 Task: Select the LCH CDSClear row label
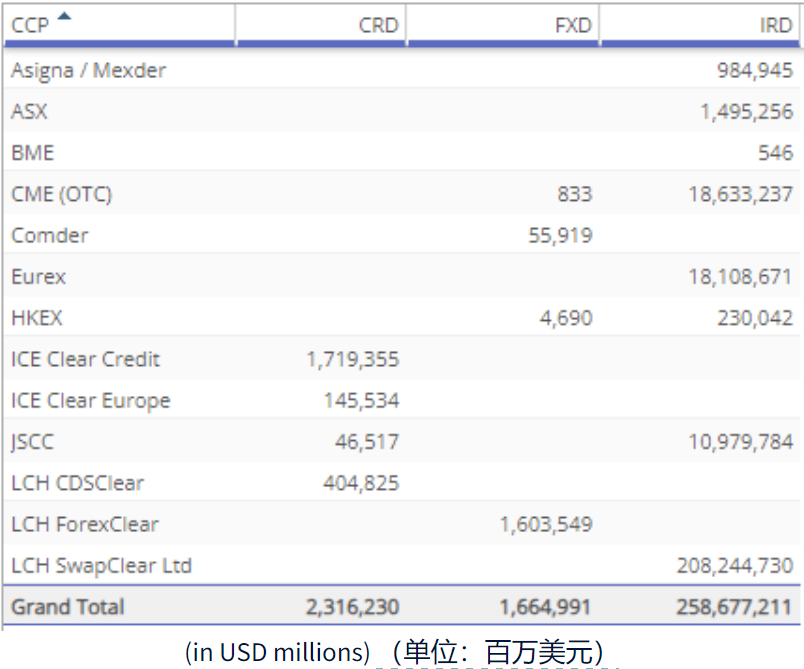(x=78, y=483)
